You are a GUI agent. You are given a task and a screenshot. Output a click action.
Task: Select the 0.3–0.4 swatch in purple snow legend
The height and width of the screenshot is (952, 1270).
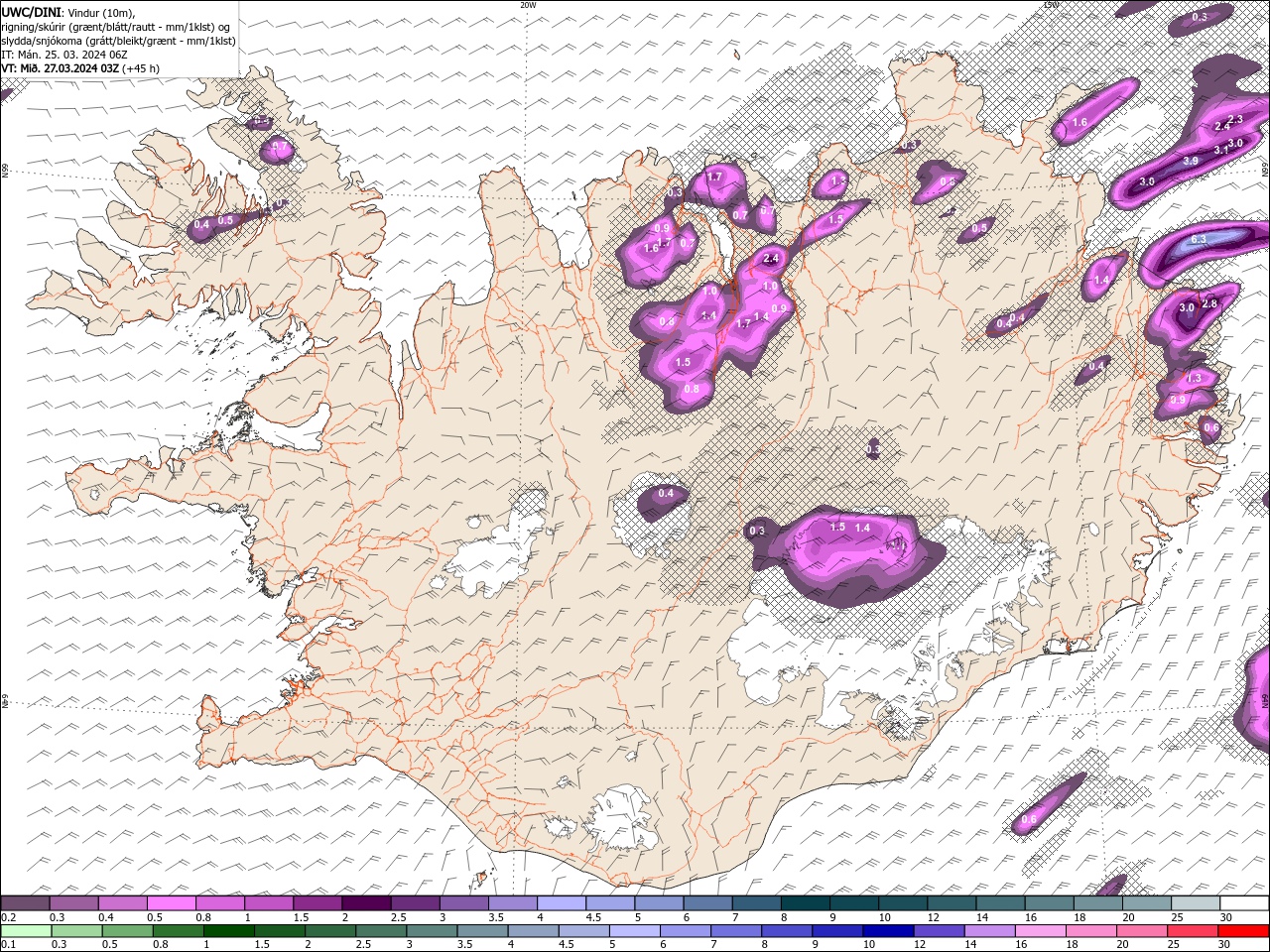click(74, 903)
